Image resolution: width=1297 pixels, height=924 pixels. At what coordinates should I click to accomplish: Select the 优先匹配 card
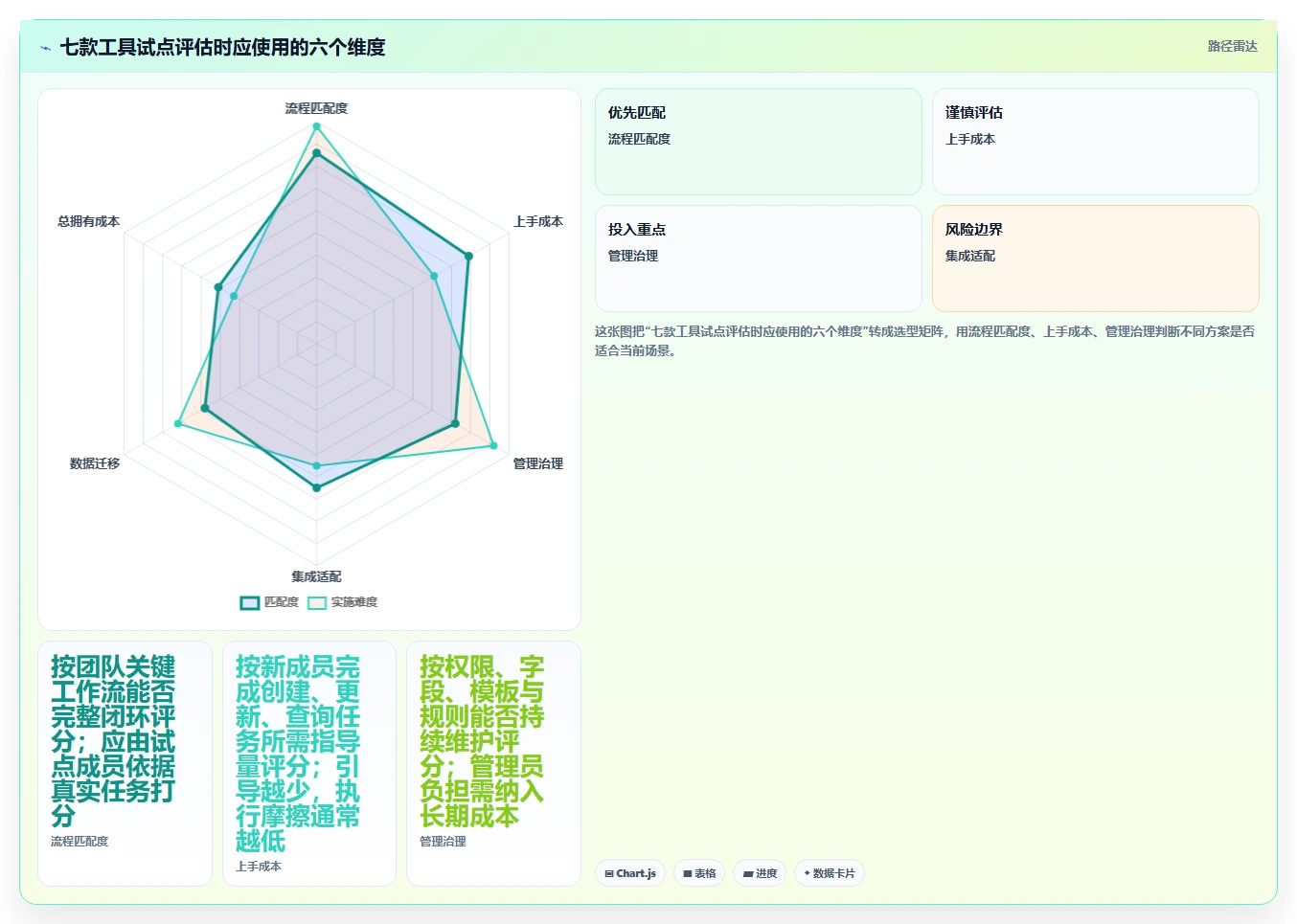click(759, 142)
